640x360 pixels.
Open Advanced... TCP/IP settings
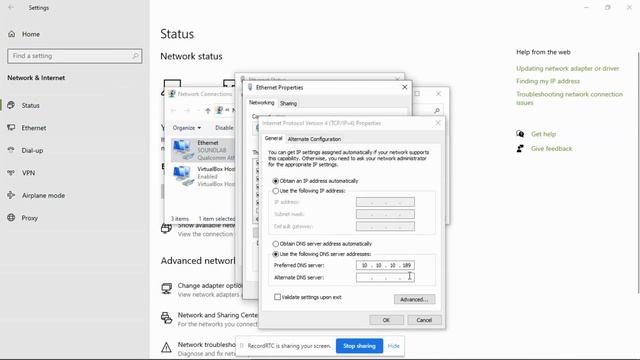414,299
